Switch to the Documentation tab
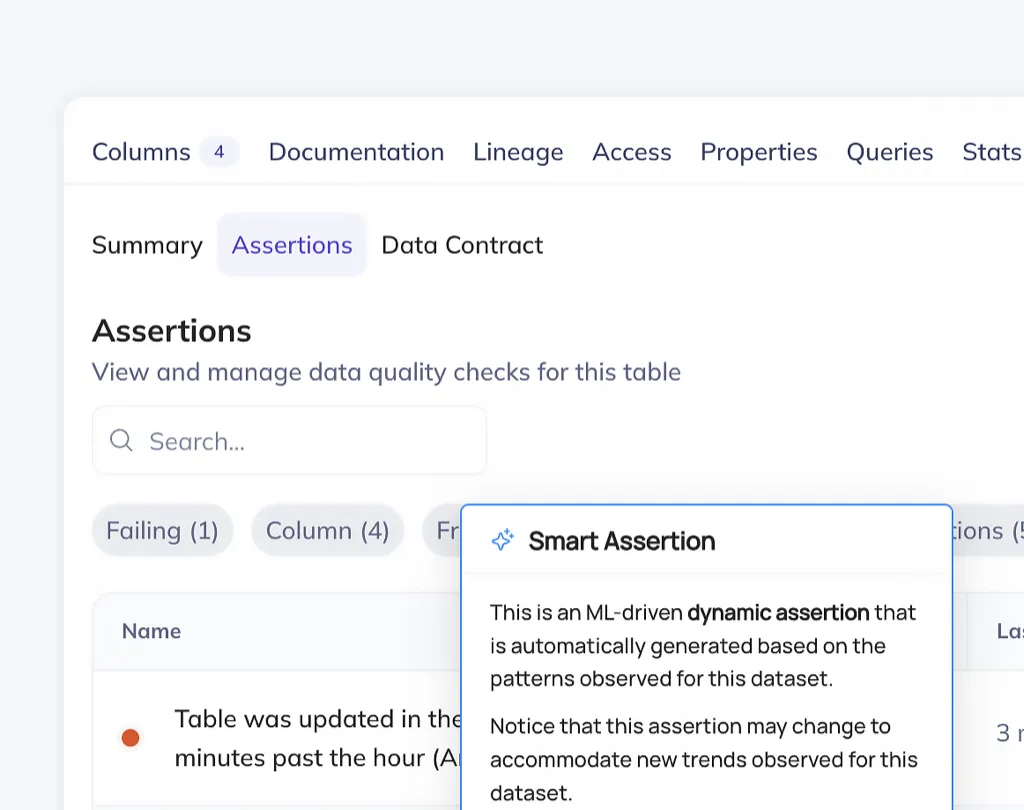This screenshot has height=810, width=1024. [356, 152]
